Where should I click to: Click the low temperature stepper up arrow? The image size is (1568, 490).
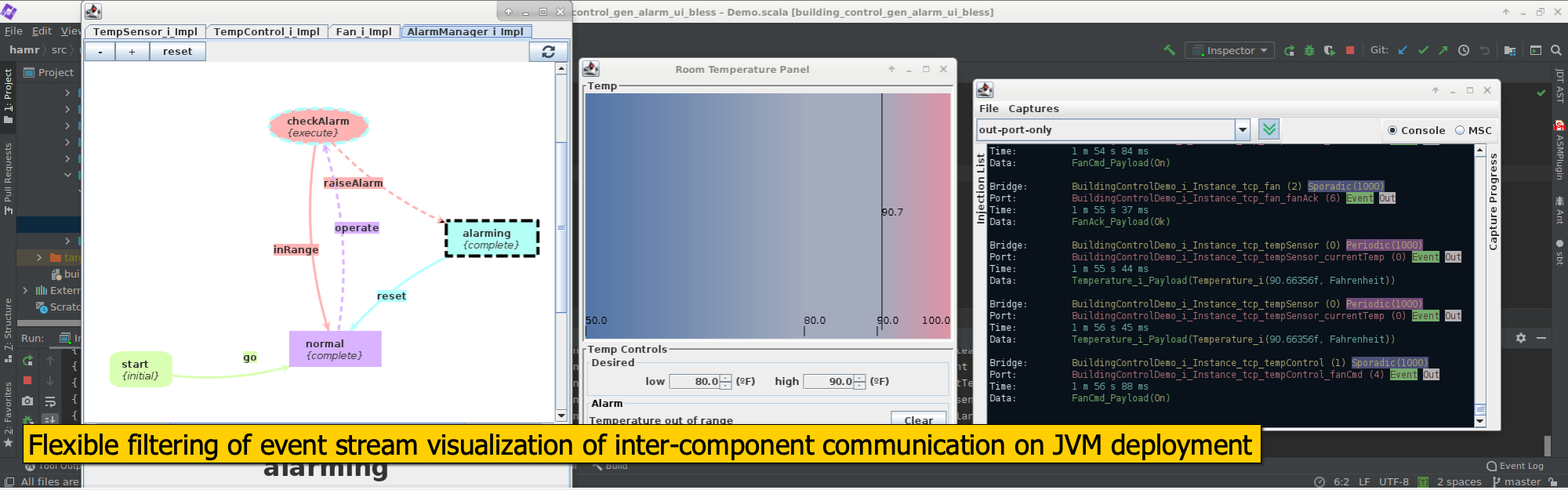pos(726,378)
